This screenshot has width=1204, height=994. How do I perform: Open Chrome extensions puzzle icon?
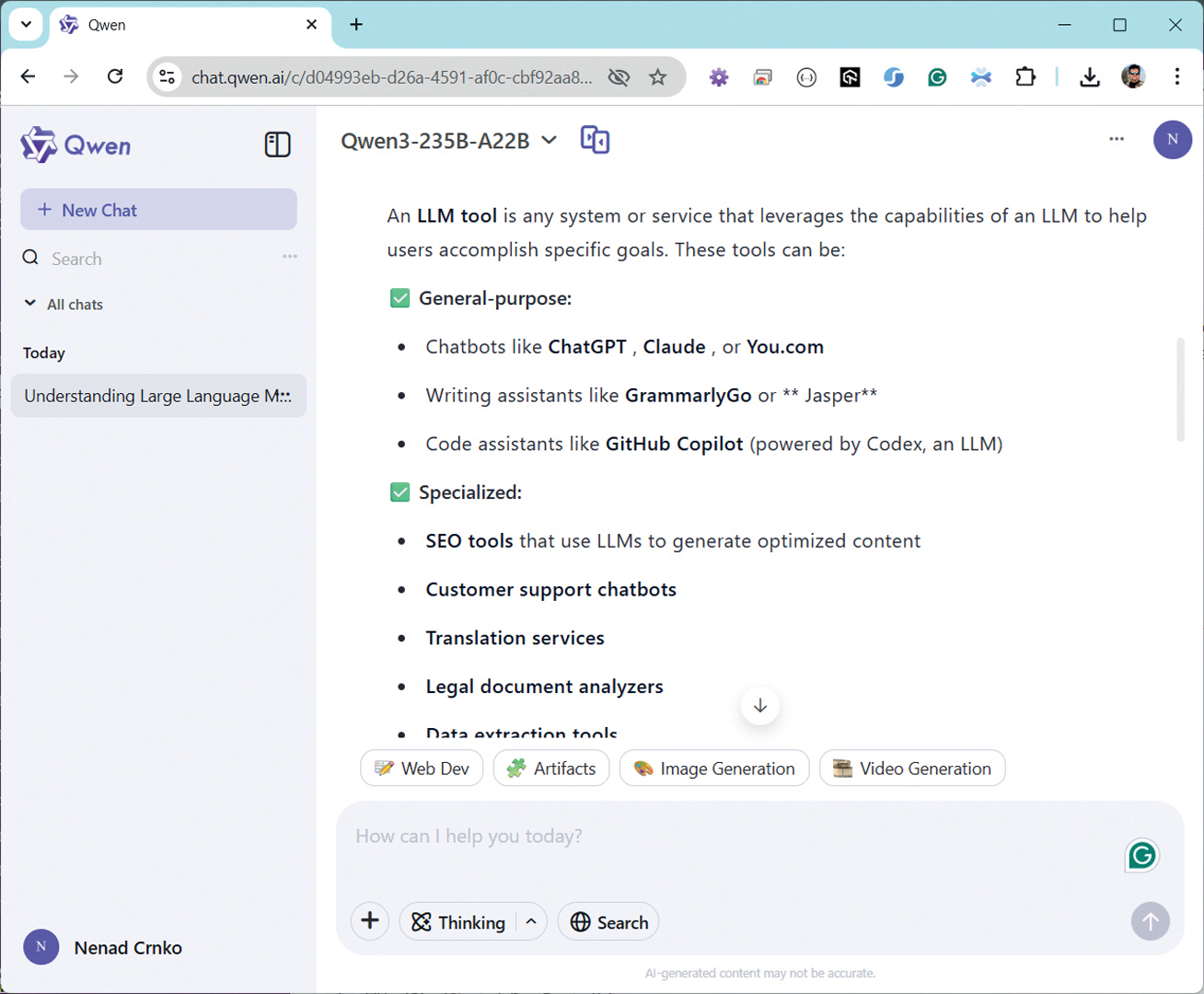coord(1025,77)
